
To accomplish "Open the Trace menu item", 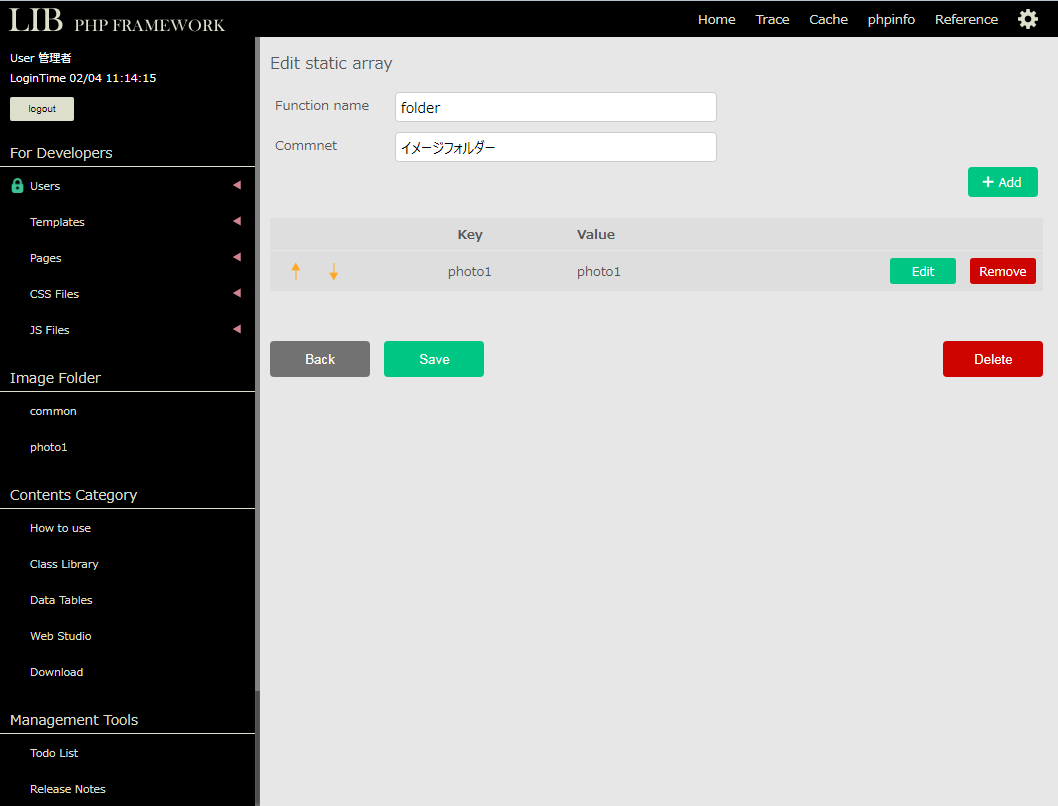I will 772,19.
